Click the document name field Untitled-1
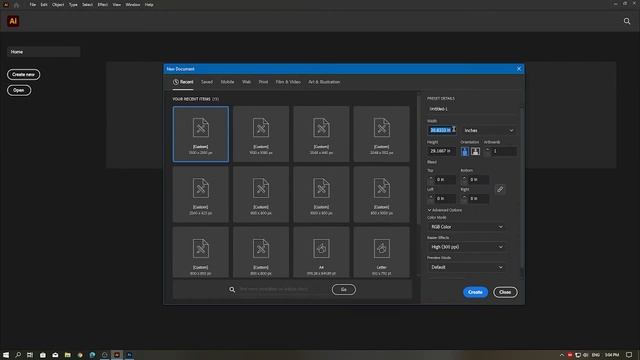This screenshot has width=640, height=360. pyautogui.click(x=472, y=109)
